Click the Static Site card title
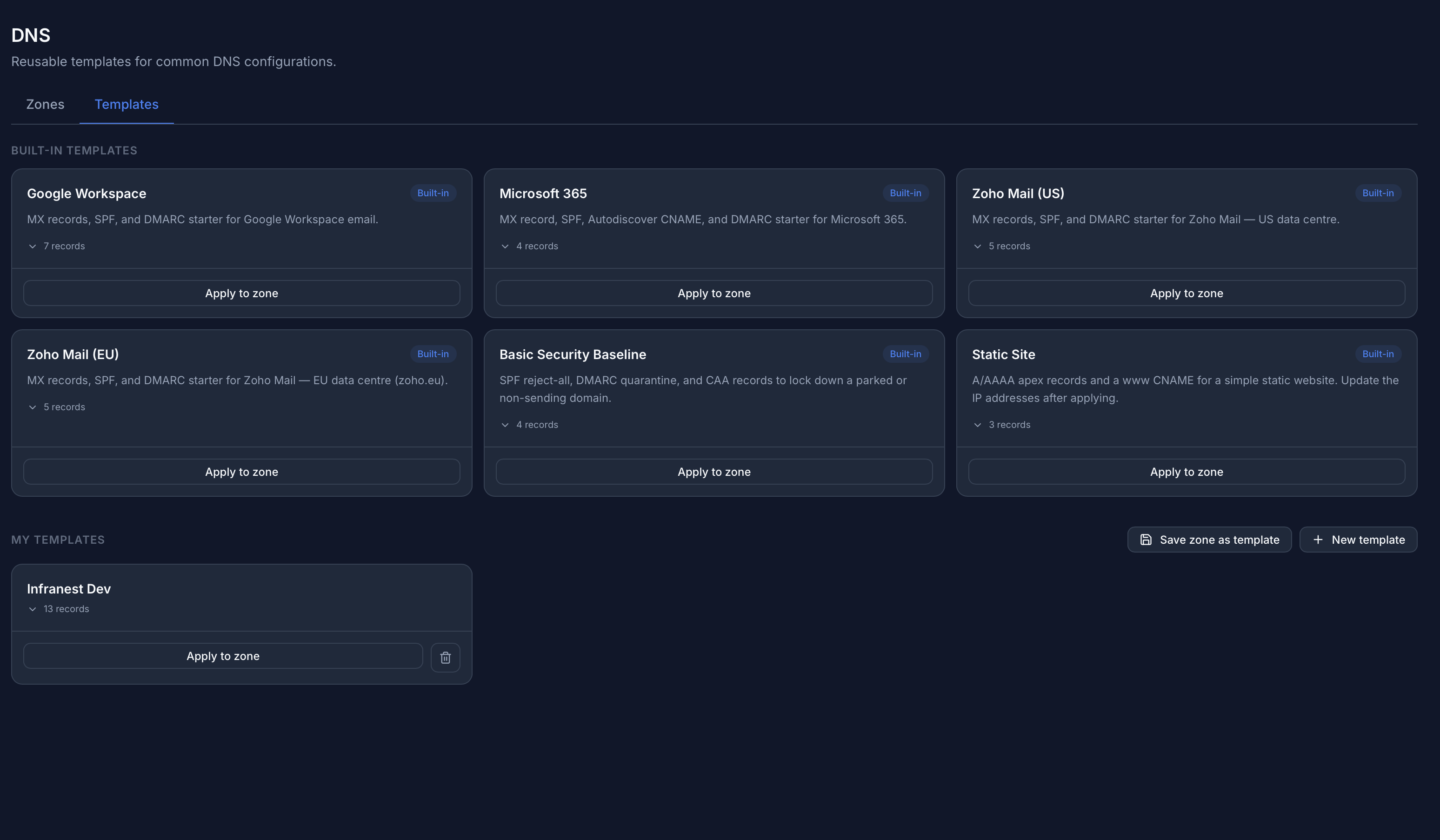The width and height of the screenshot is (1440, 840). point(1003,354)
